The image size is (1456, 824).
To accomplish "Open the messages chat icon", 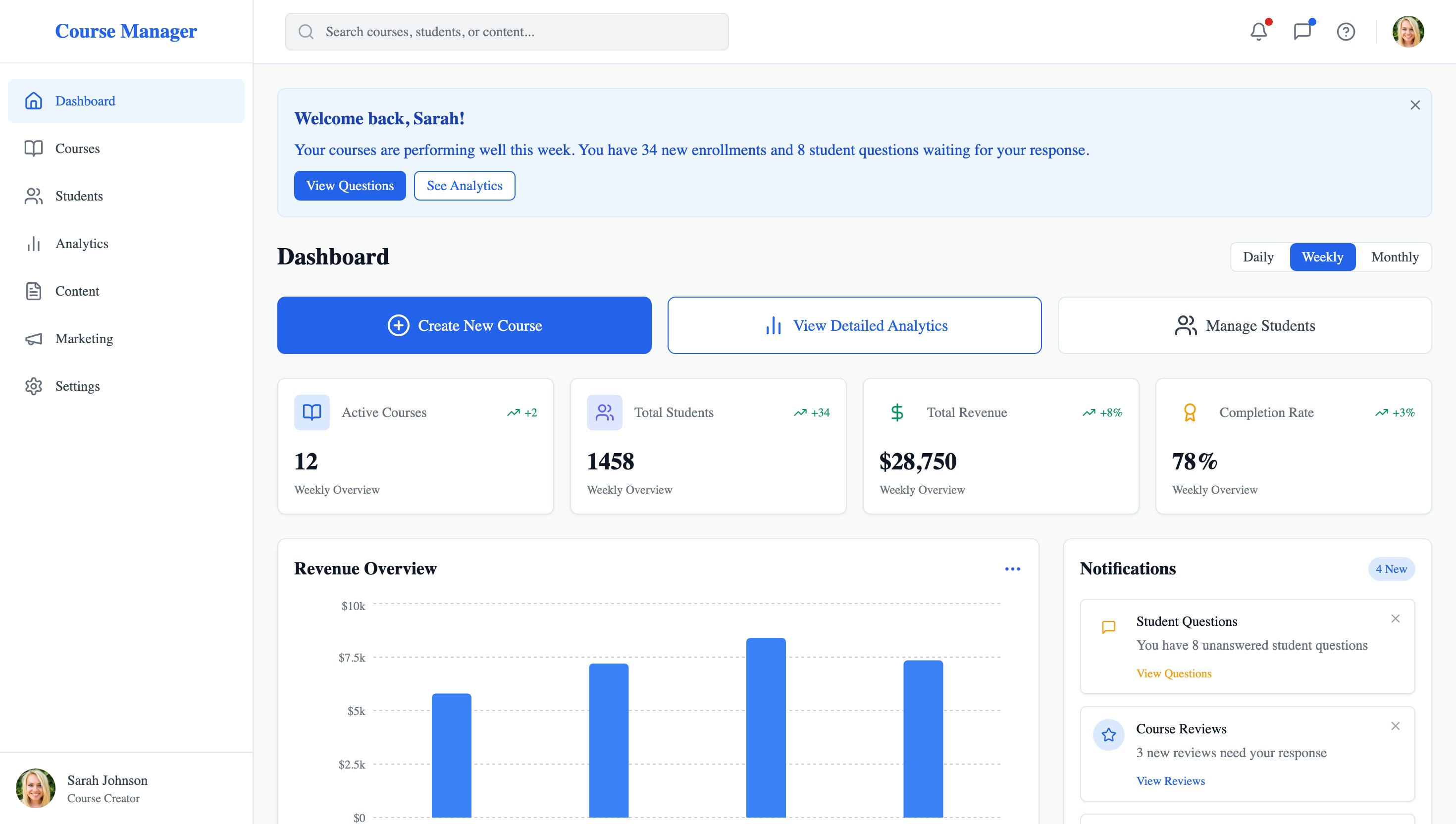I will [1302, 32].
